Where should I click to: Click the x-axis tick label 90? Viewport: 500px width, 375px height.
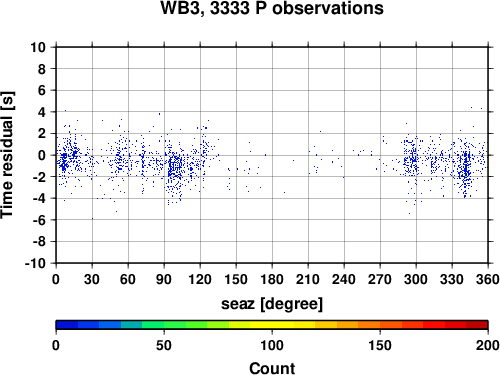(x=164, y=279)
